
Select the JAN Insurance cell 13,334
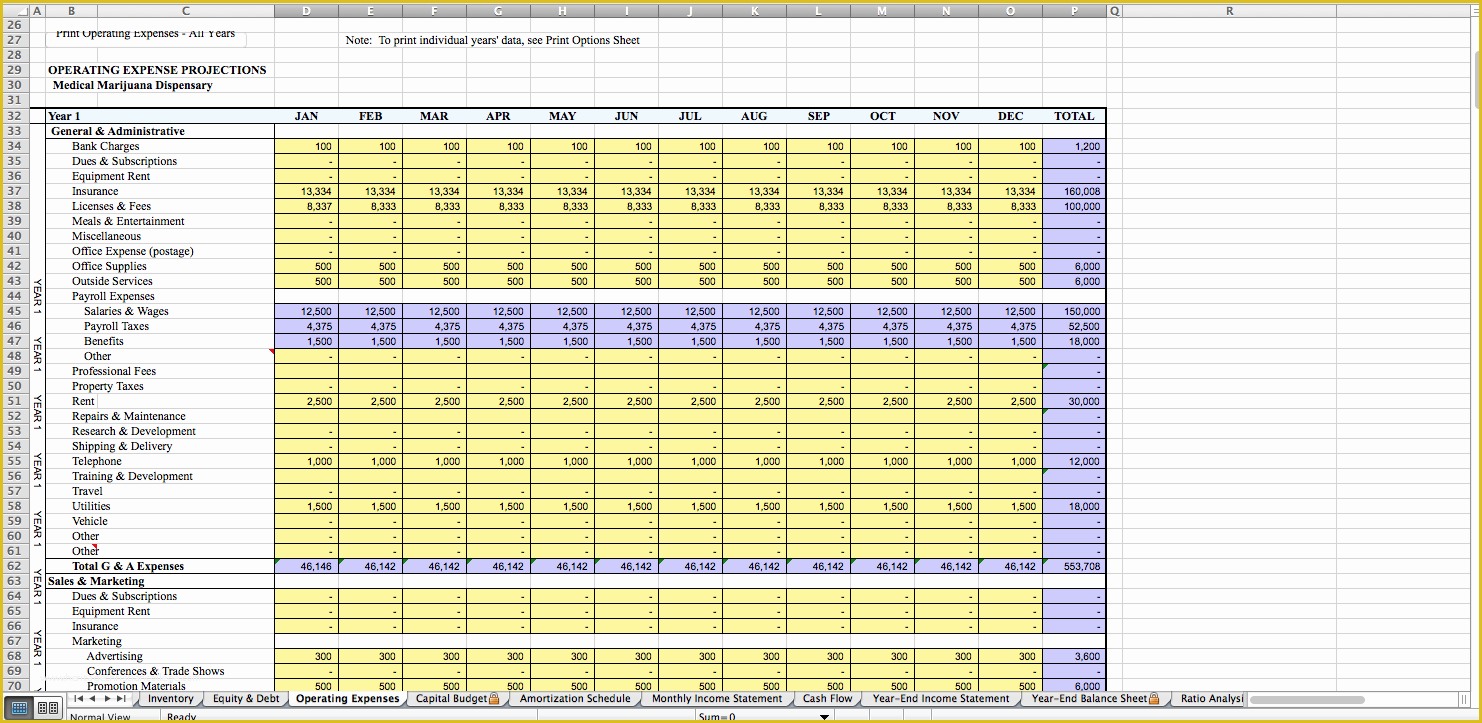coord(306,191)
